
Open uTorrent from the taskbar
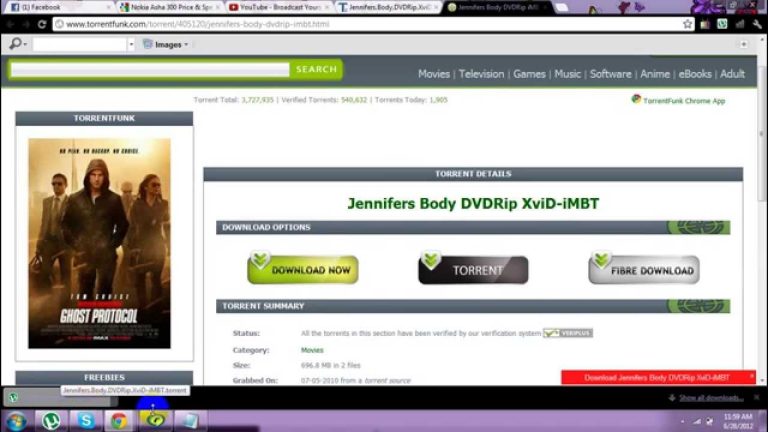point(51,421)
